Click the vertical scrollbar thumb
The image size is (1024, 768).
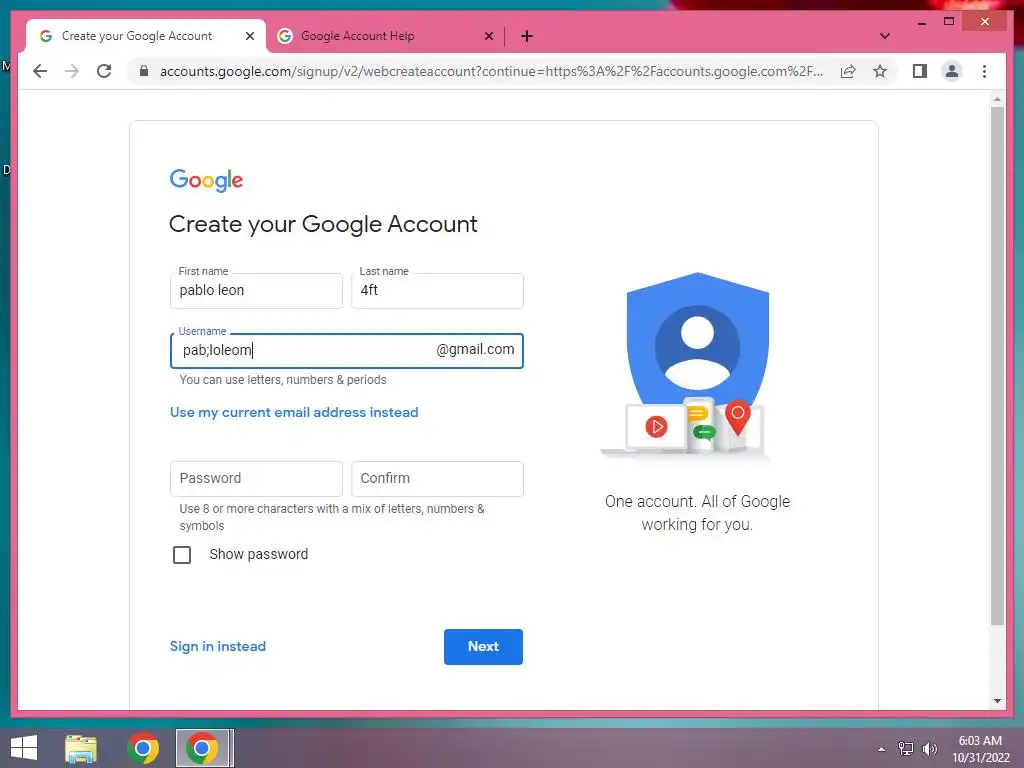(997, 366)
